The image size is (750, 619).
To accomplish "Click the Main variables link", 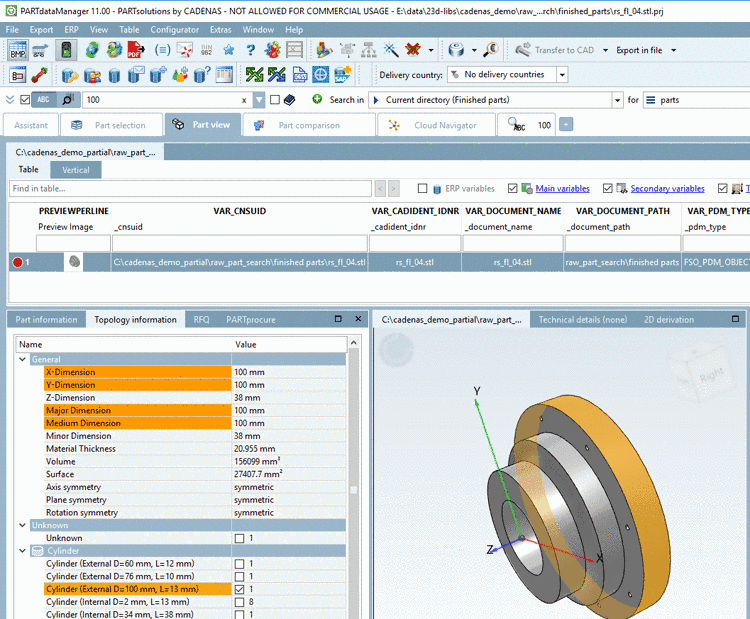I will (562, 188).
